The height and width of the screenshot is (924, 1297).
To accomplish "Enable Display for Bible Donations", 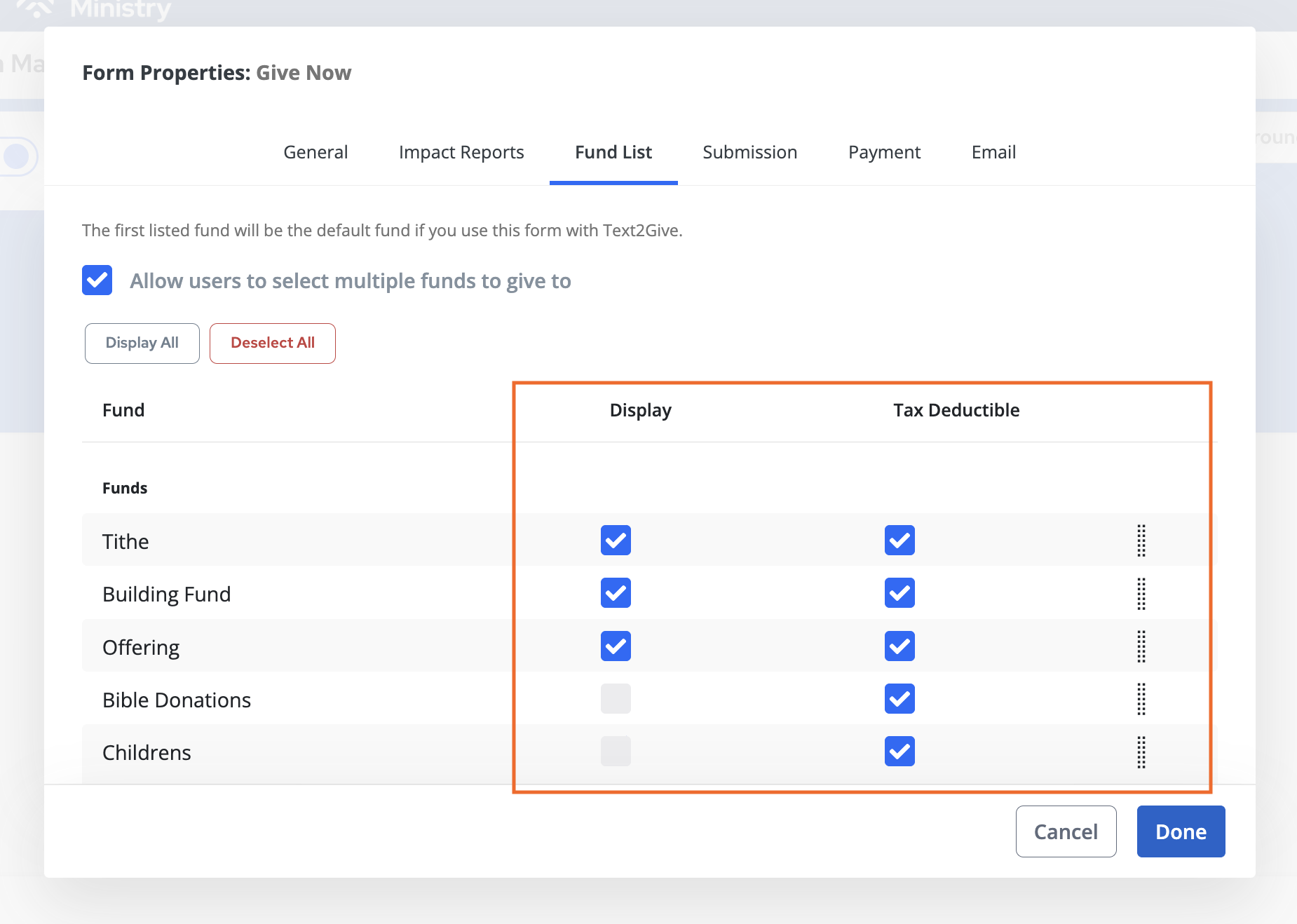I will click(x=616, y=699).
